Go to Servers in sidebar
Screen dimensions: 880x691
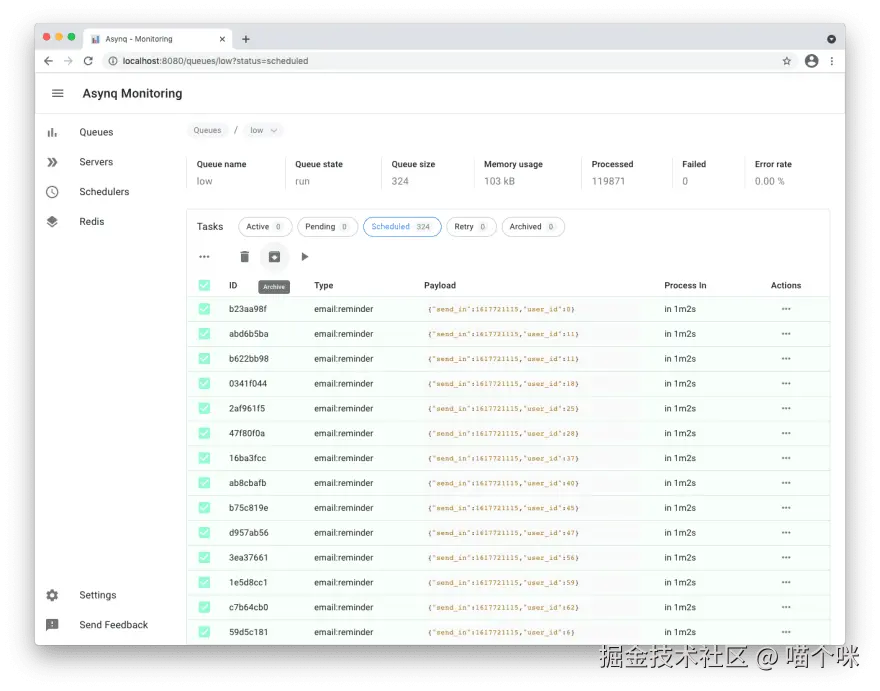(x=96, y=162)
